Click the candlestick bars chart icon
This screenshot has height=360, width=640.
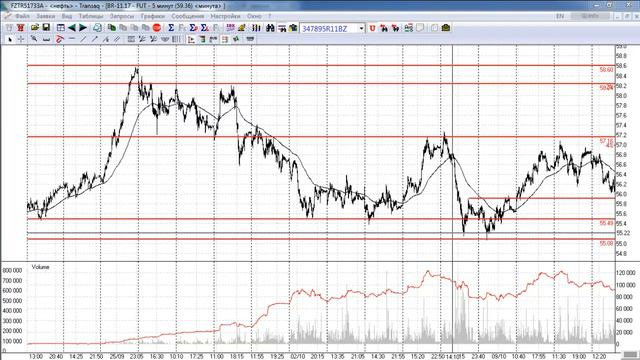coord(256,28)
